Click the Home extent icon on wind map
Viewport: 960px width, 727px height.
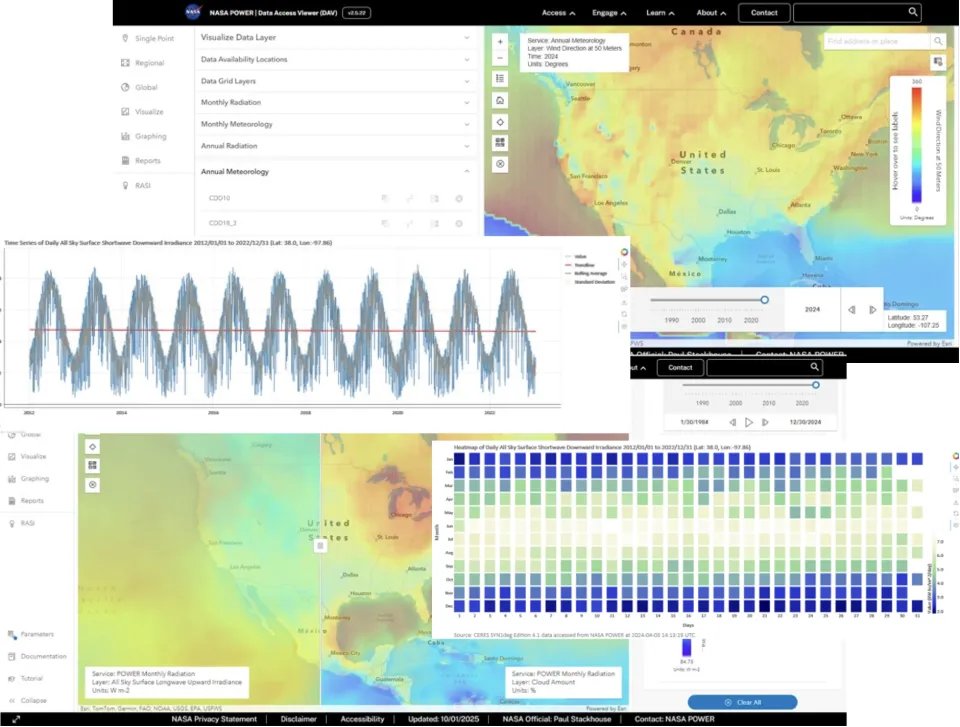pos(500,100)
